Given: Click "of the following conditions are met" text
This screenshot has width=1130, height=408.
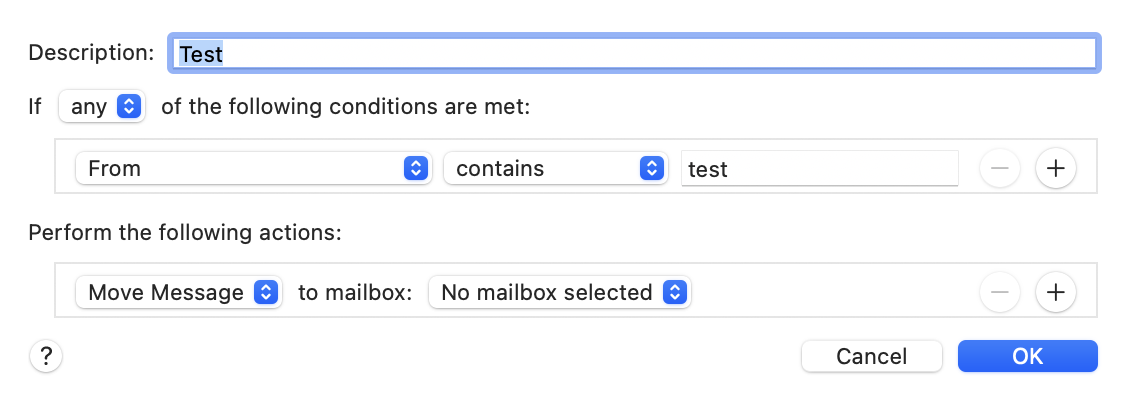Looking at the screenshot, I should [345, 106].
